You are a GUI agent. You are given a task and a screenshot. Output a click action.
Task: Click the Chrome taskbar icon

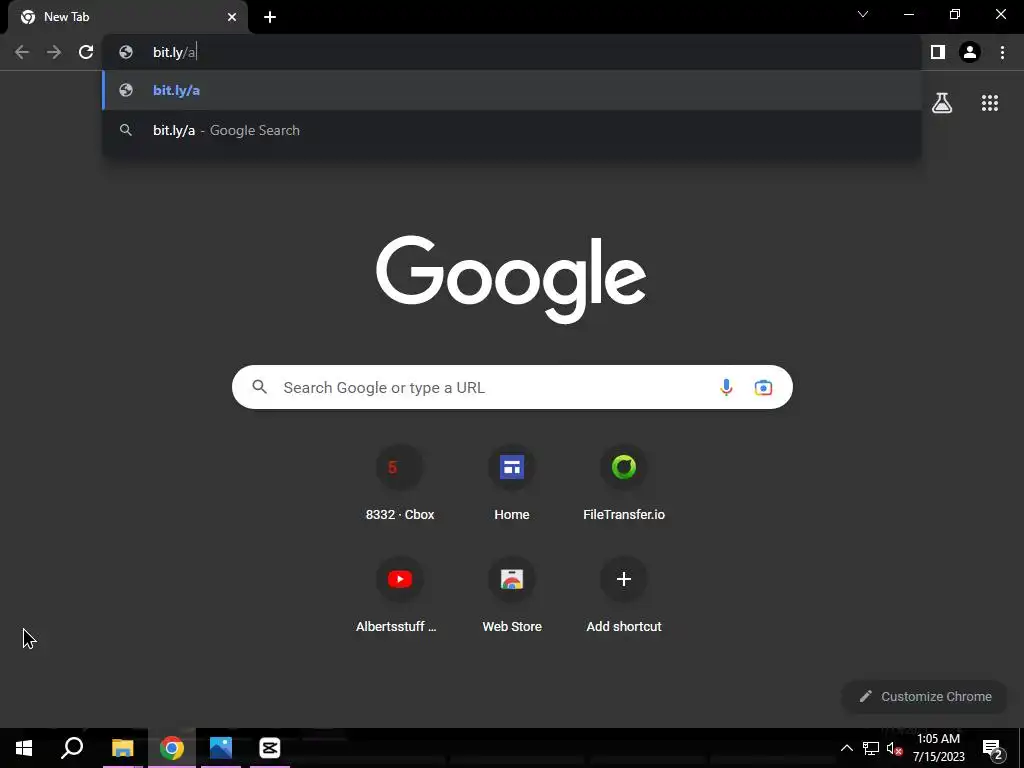[x=172, y=748]
